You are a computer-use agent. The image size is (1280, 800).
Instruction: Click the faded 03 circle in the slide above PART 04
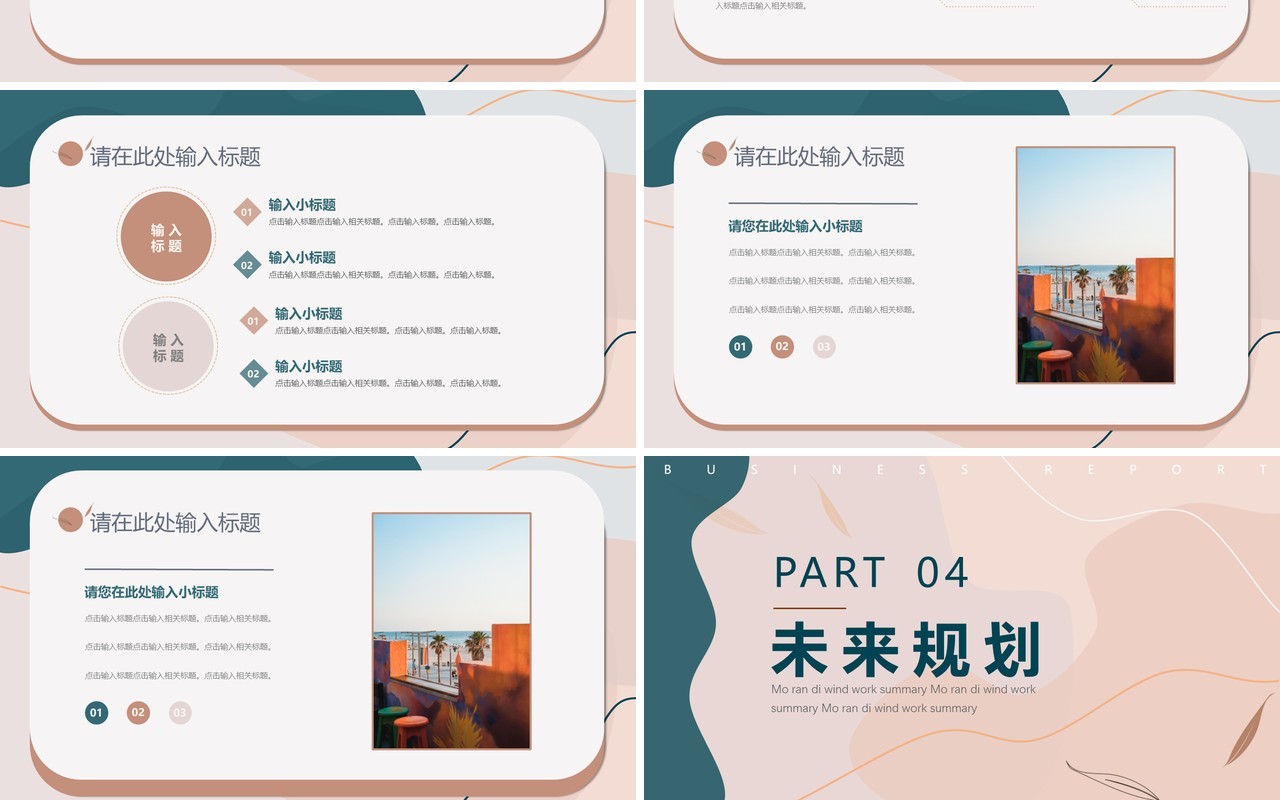[x=824, y=347]
